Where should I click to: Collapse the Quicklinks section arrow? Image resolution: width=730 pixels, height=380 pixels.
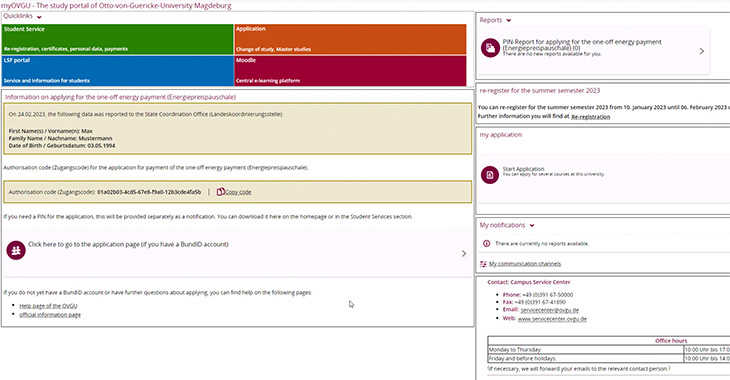tap(39, 17)
